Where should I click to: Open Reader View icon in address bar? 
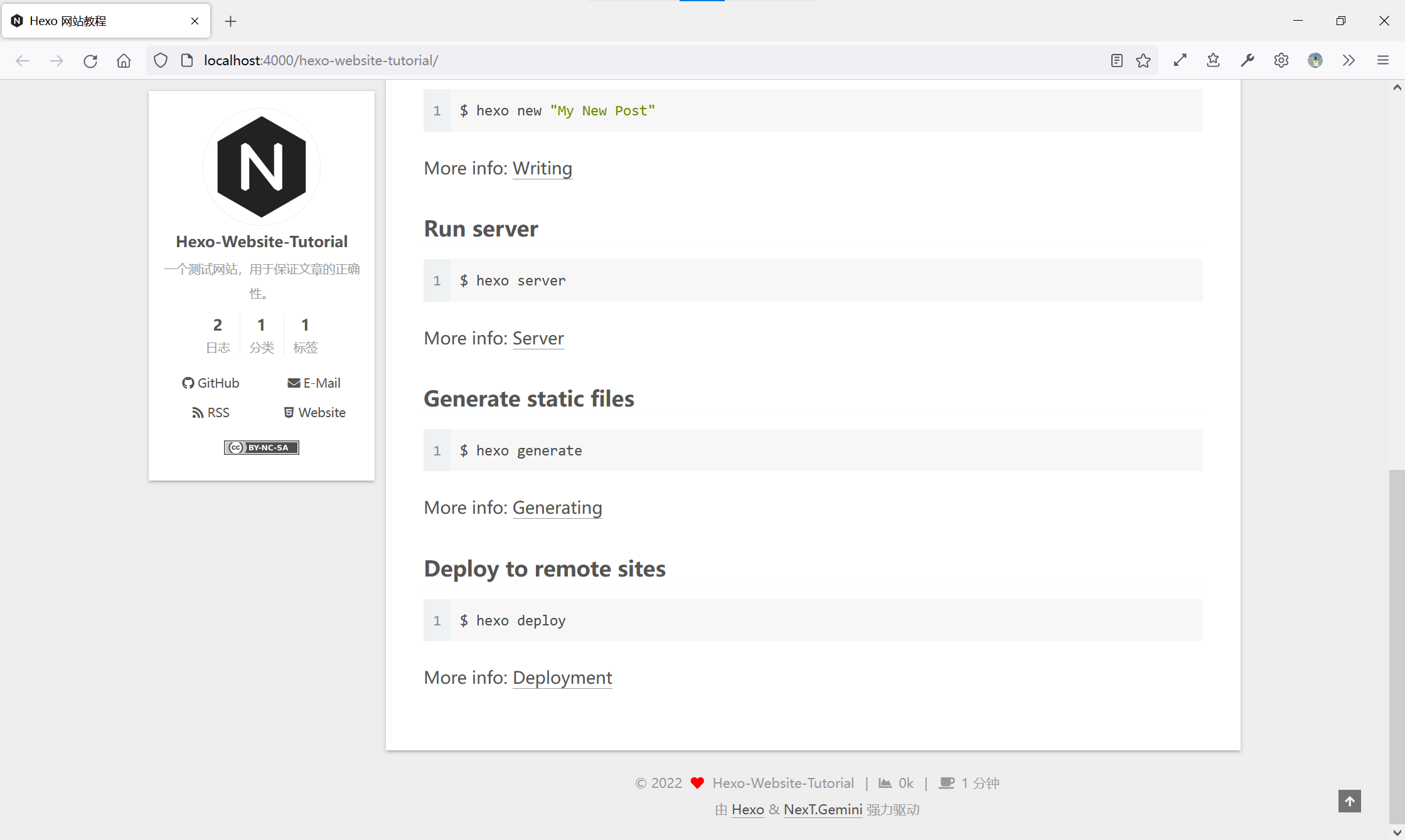pyautogui.click(x=1116, y=60)
